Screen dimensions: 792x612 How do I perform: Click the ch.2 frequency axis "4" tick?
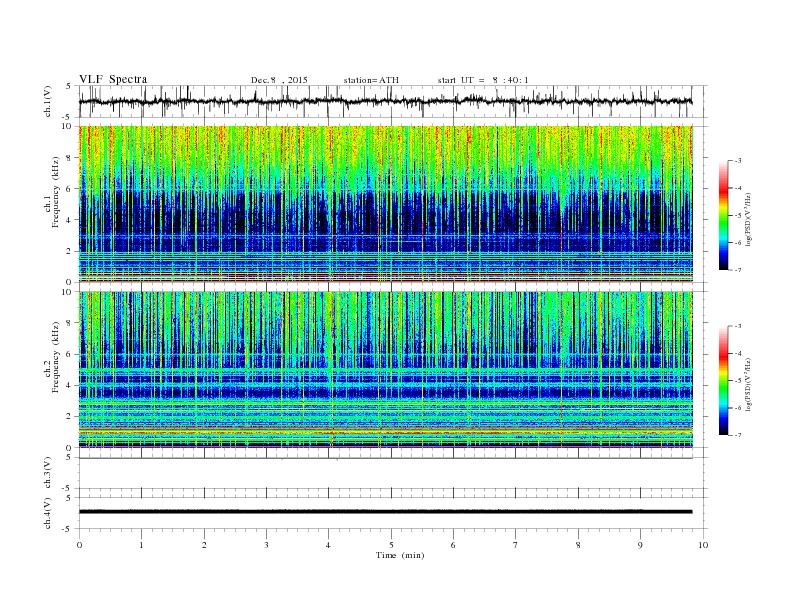70,385
